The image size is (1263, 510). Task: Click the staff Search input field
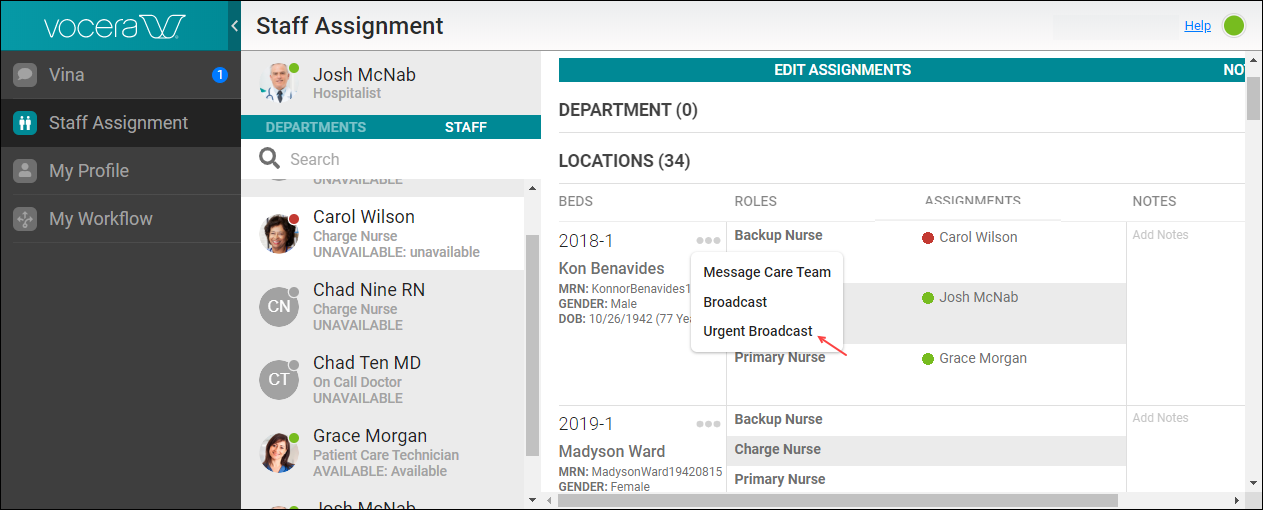pos(400,159)
